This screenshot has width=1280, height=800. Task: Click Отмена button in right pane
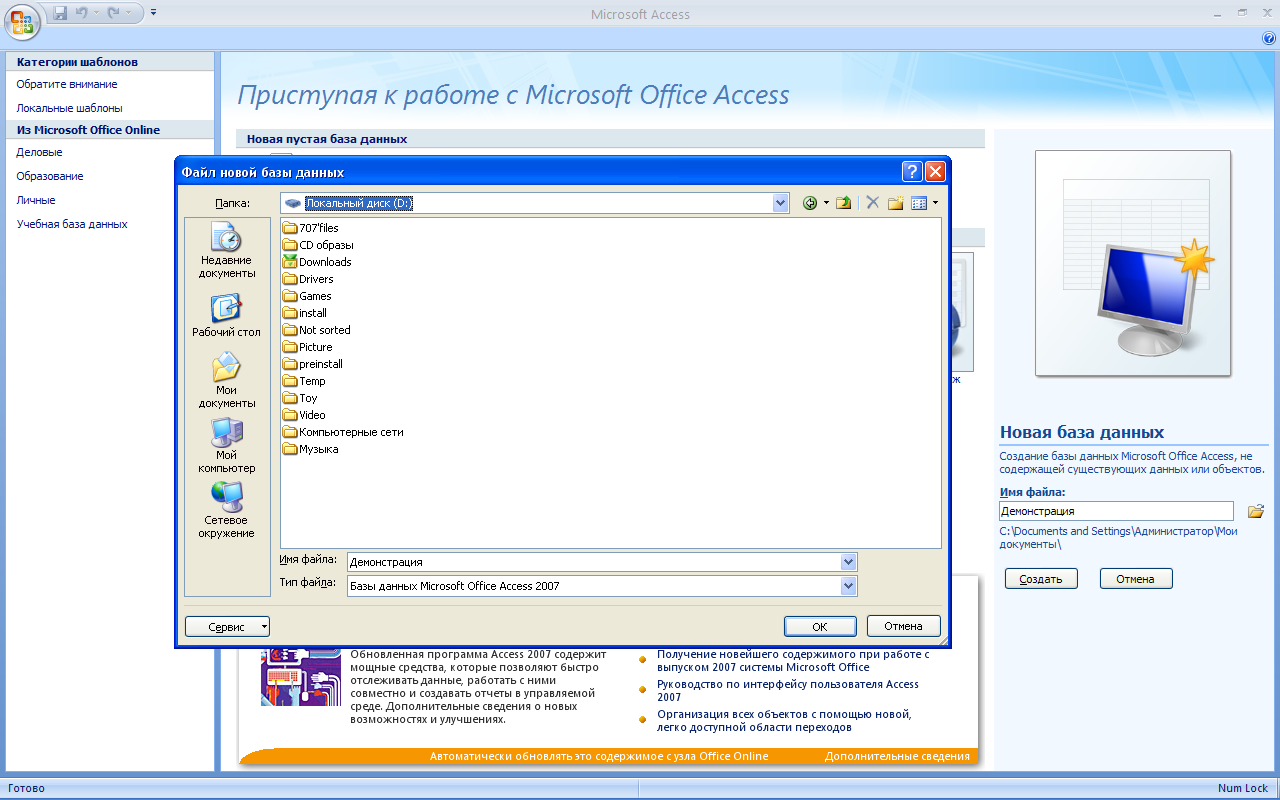[x=1136, y=579]
